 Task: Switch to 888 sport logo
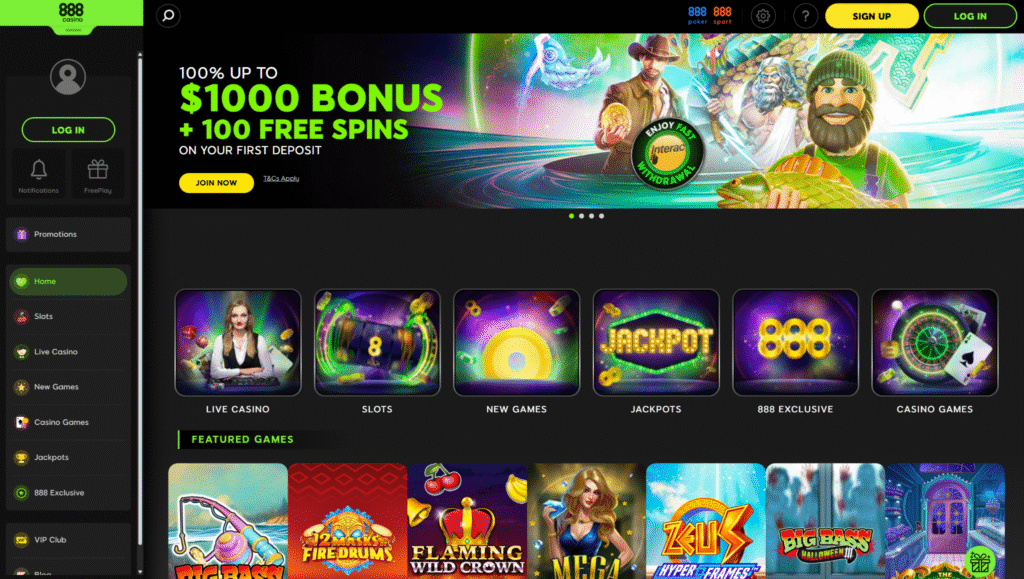tap(722, 16)
